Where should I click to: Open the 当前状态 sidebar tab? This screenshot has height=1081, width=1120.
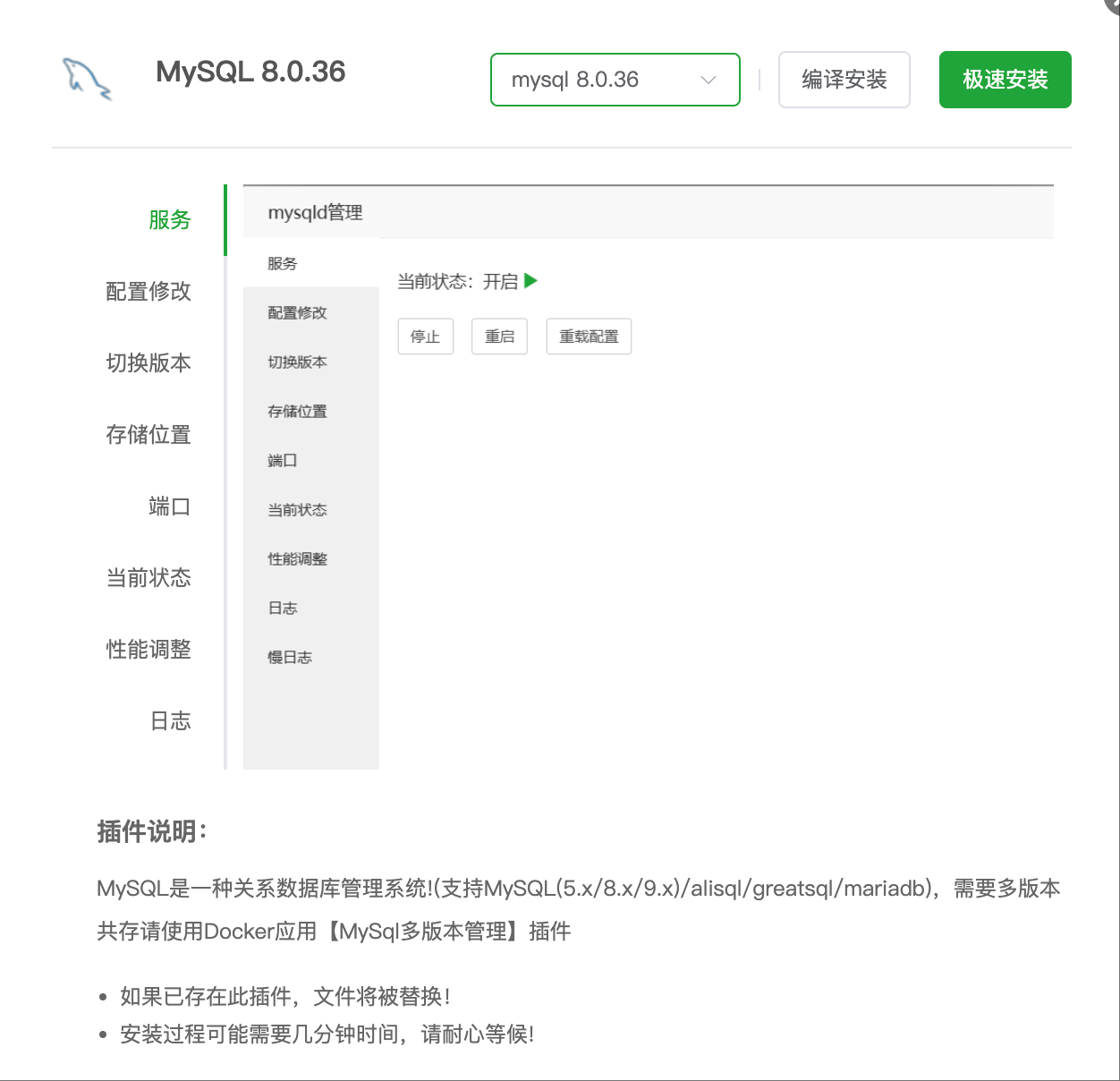tap(148, 578)
